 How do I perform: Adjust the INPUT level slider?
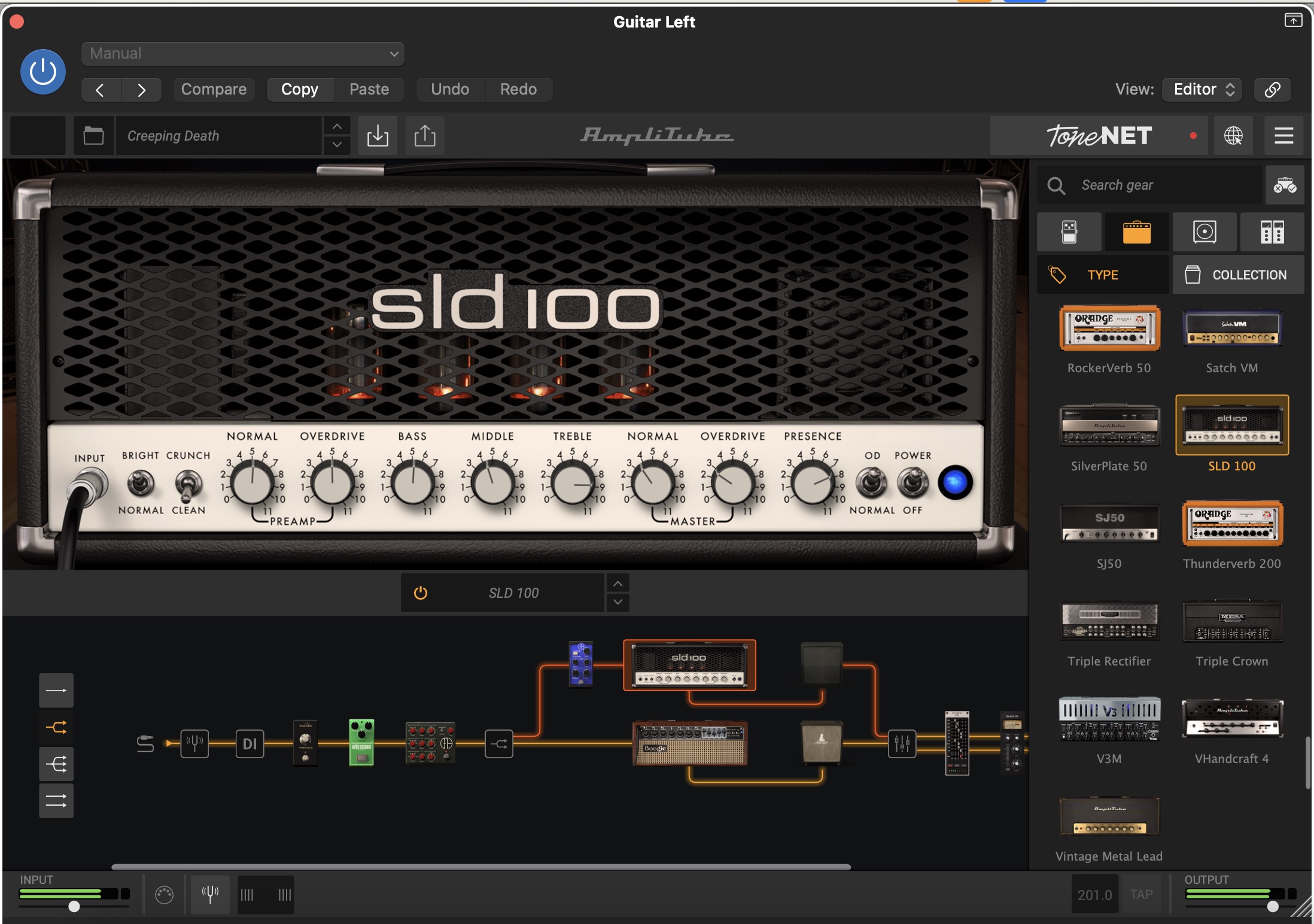(x=74, y=906)
